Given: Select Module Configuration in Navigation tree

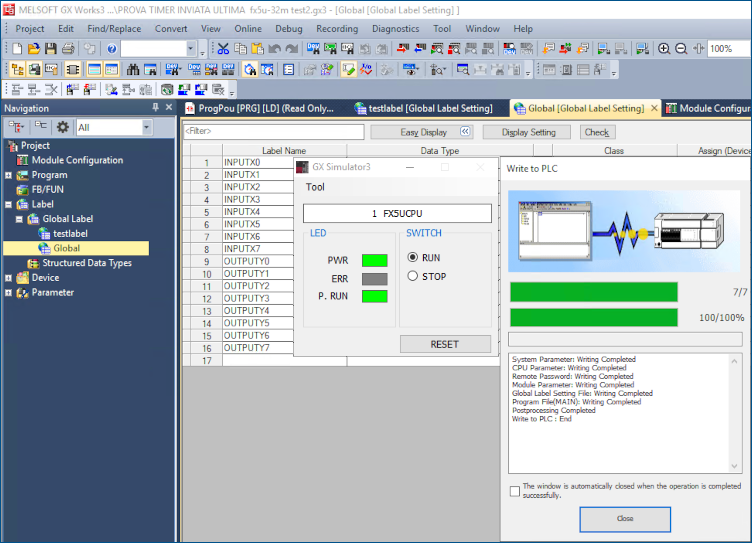Looking at the screenshot, I should point(77,160).
